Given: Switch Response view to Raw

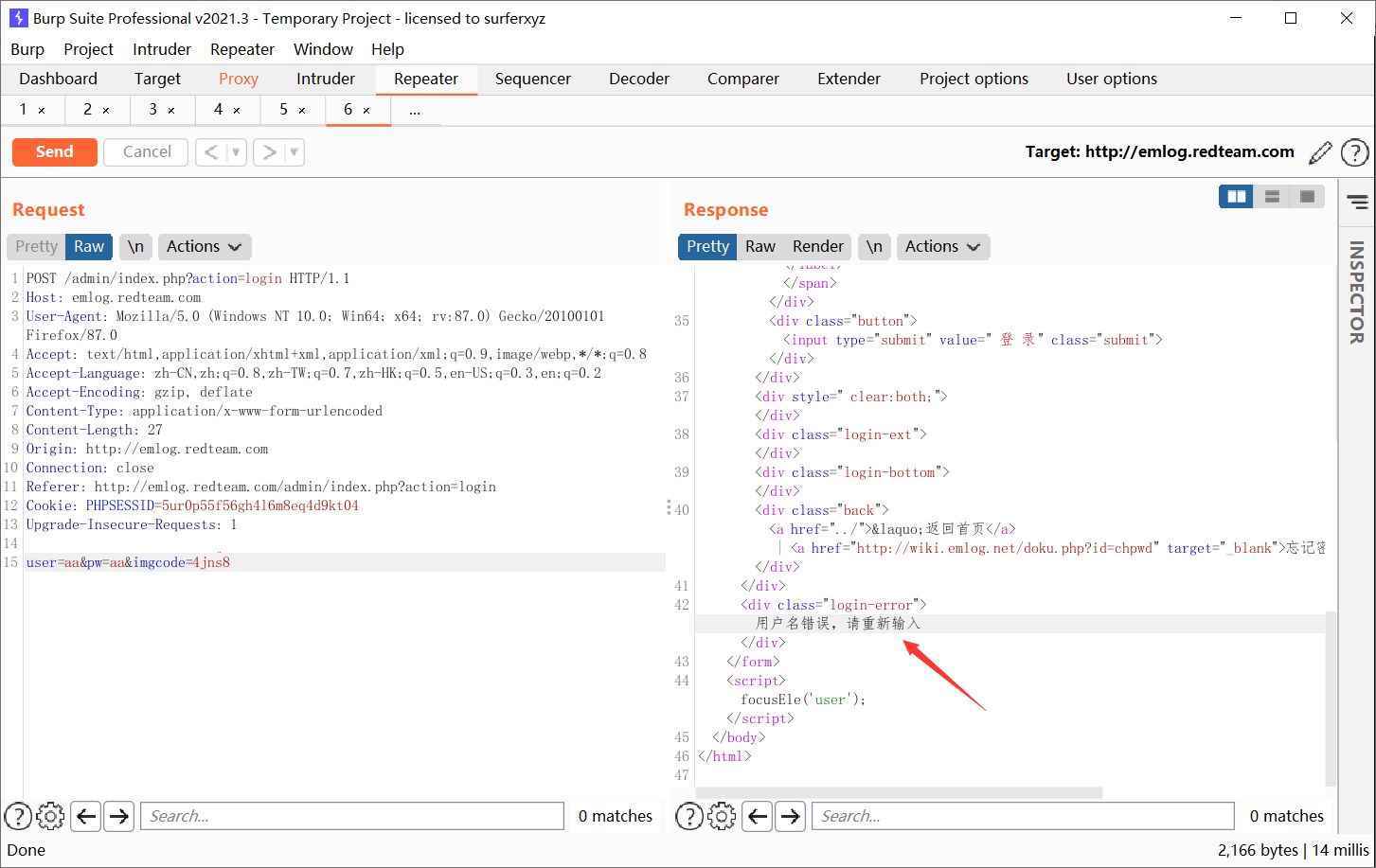Looking at the screenshot, I should [x=760, y=247].
